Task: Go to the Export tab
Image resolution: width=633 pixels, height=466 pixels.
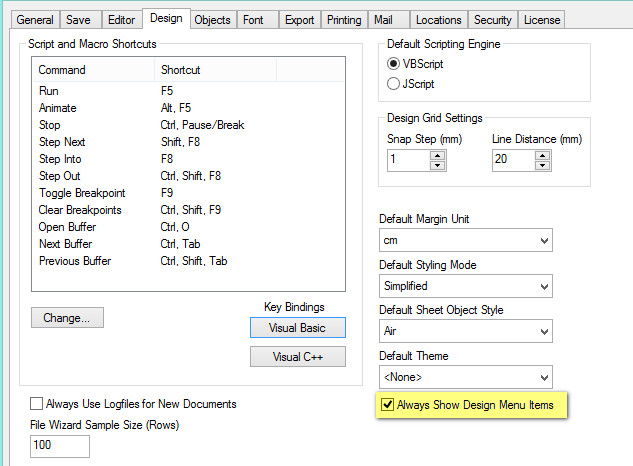Action: point(299,20)
